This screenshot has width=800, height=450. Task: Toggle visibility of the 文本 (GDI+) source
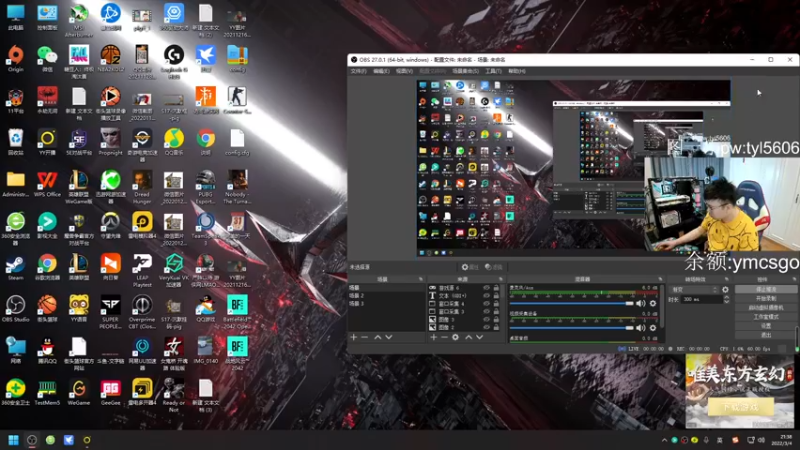(x=487, y=296)
